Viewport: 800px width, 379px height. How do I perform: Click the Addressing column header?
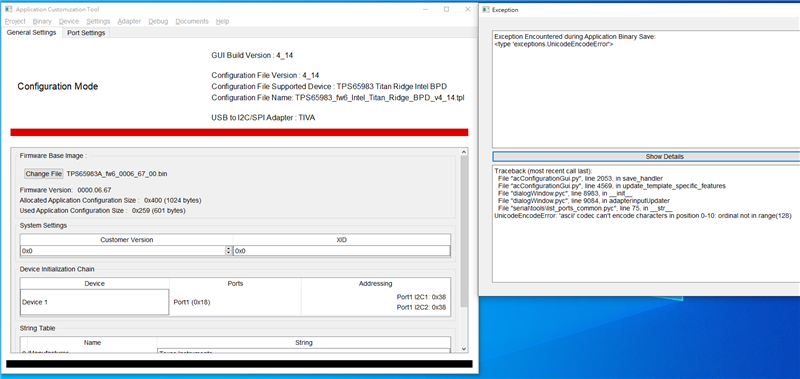376,284
